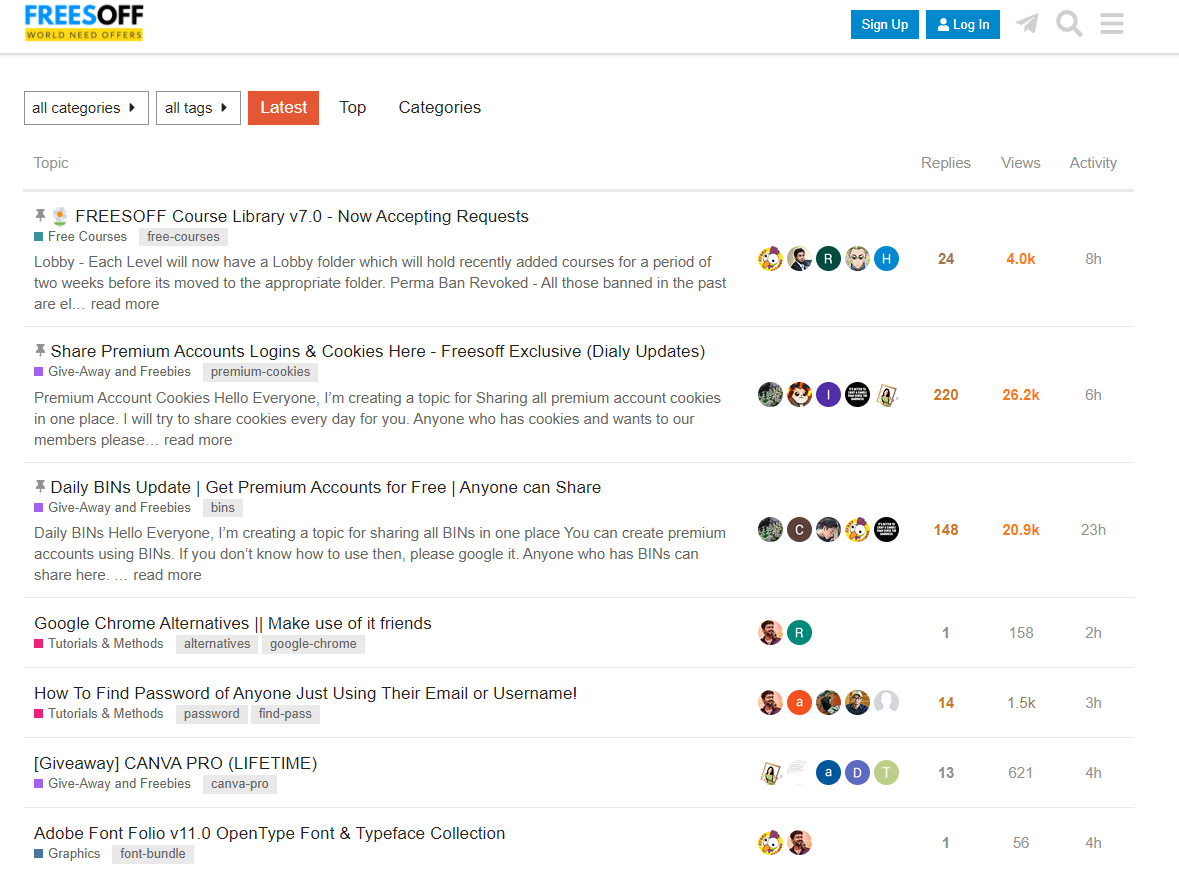
Task: Sort topics by Views column
Action: pyautogui.click(x=1020, y=163)
